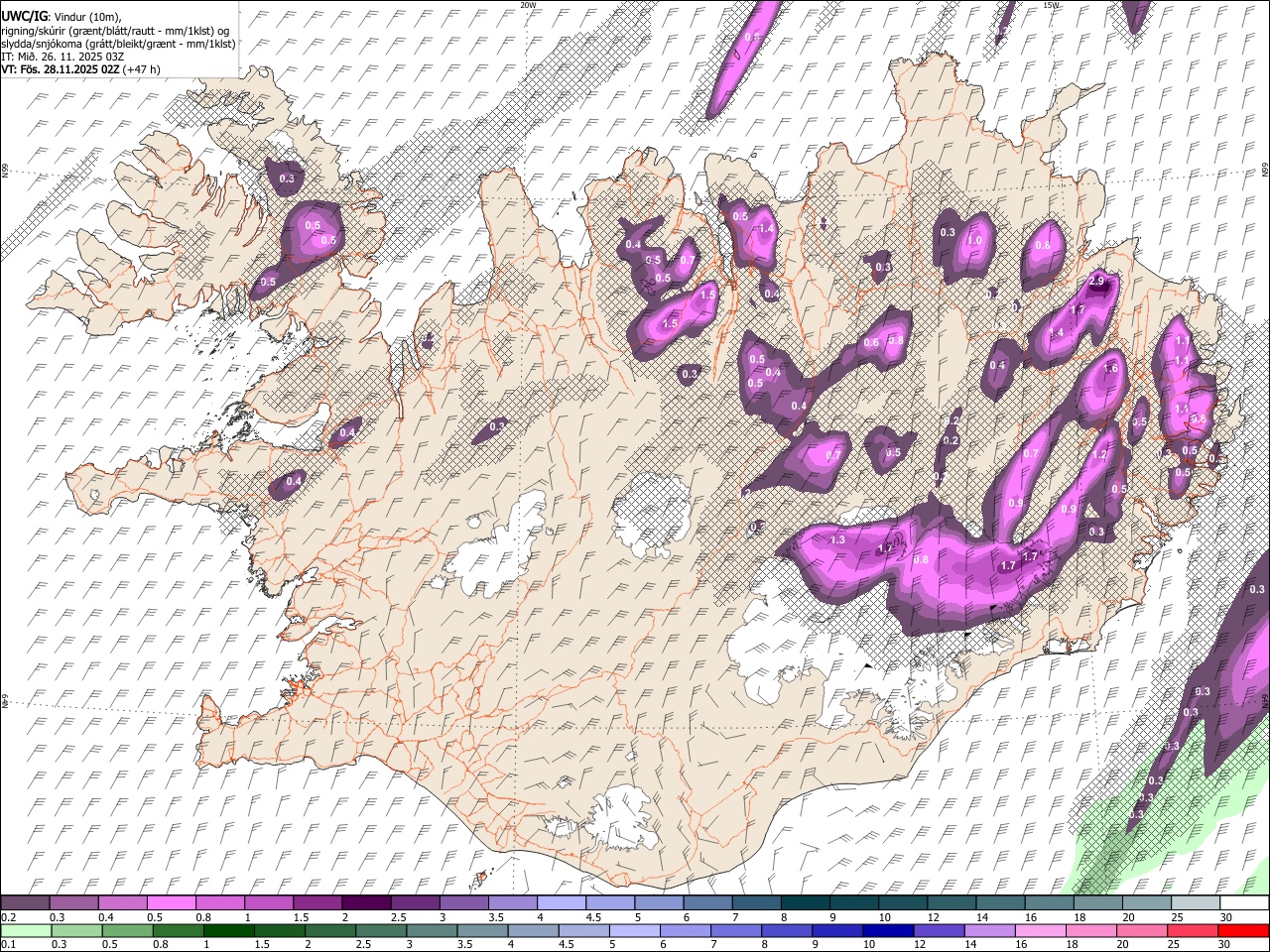This screenshot has height=952, width=1270.
Task: Click the 'Vindur (10m)' text in the header
Action: 87,17
